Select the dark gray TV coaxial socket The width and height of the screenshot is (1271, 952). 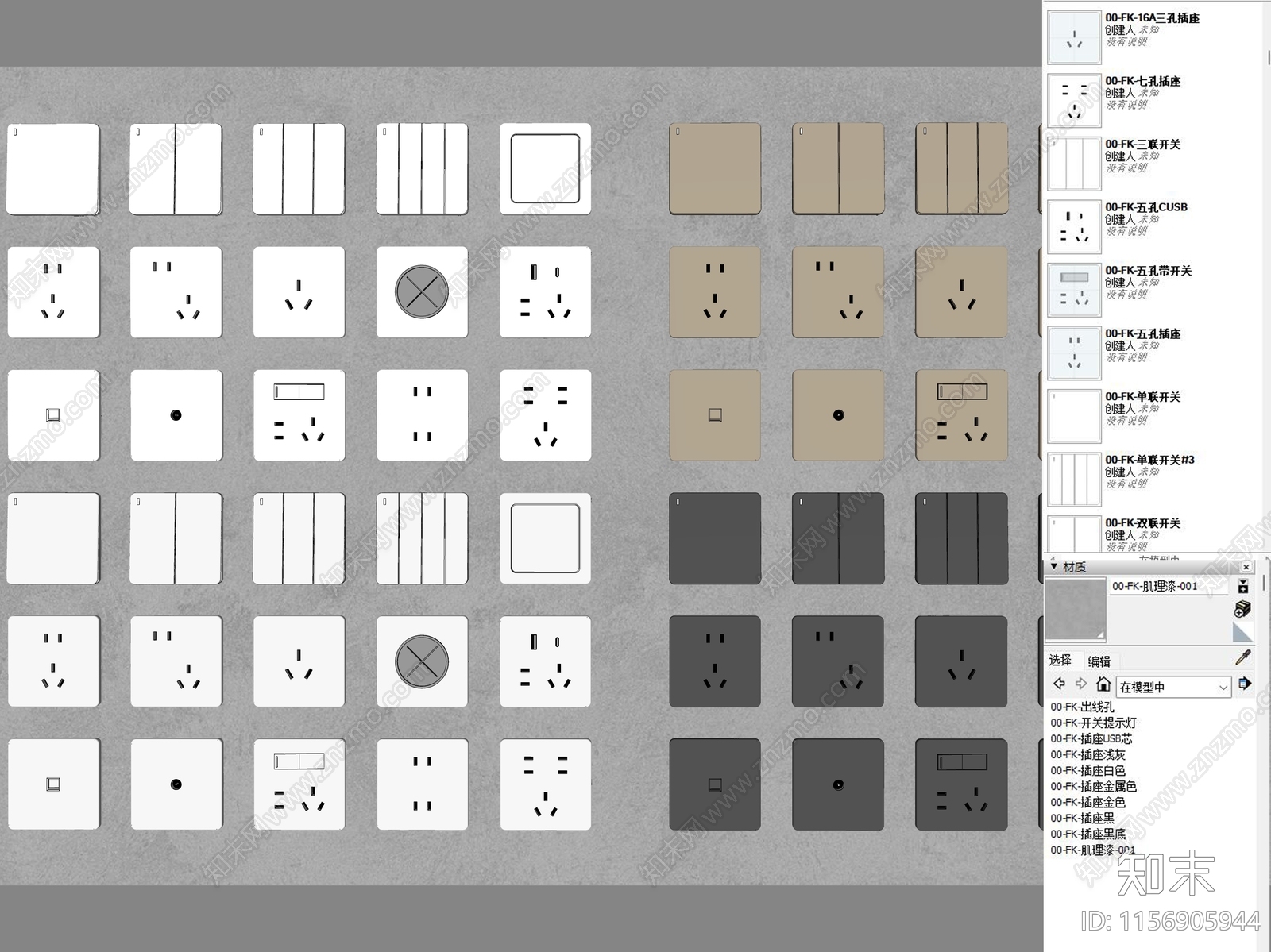click(x=838, y=784)
